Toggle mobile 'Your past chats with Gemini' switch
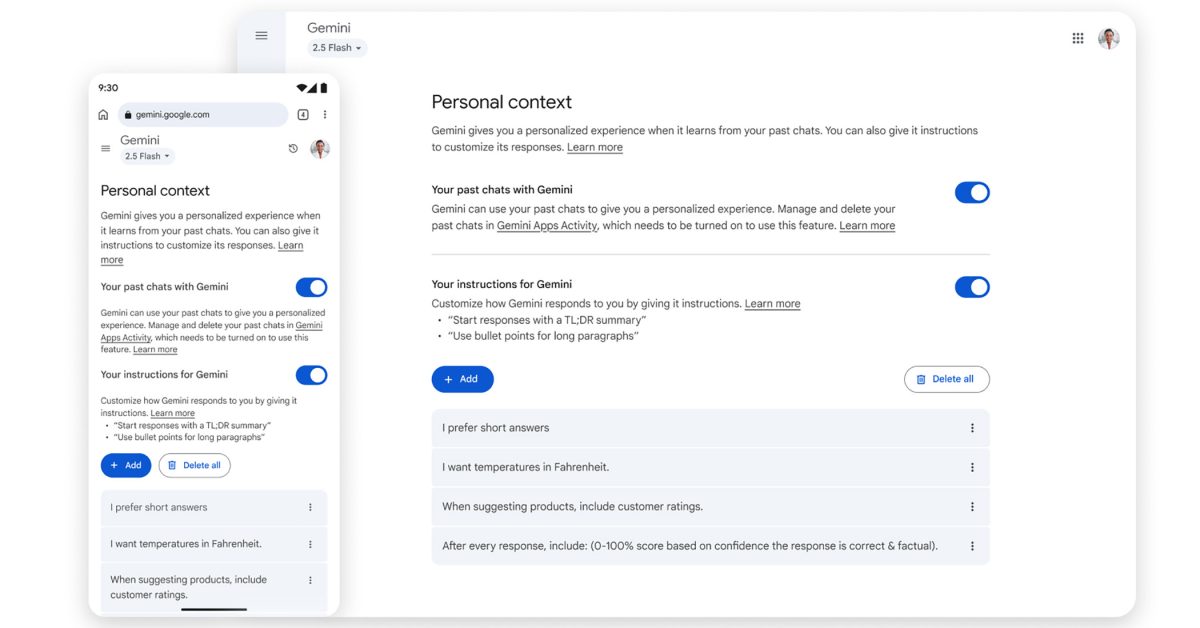Screen dimensions: 1200x628 point(311,287)
